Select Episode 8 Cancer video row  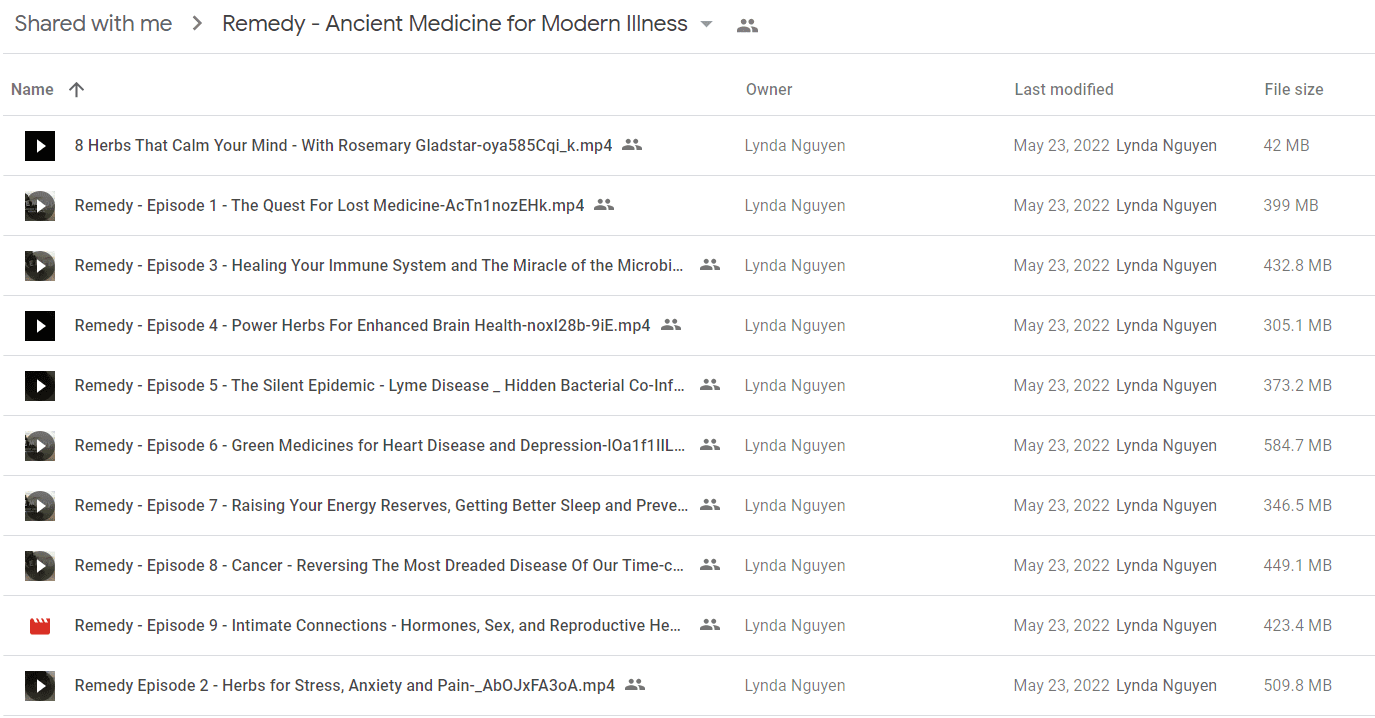pyautogui.click(x=688, y=566)
